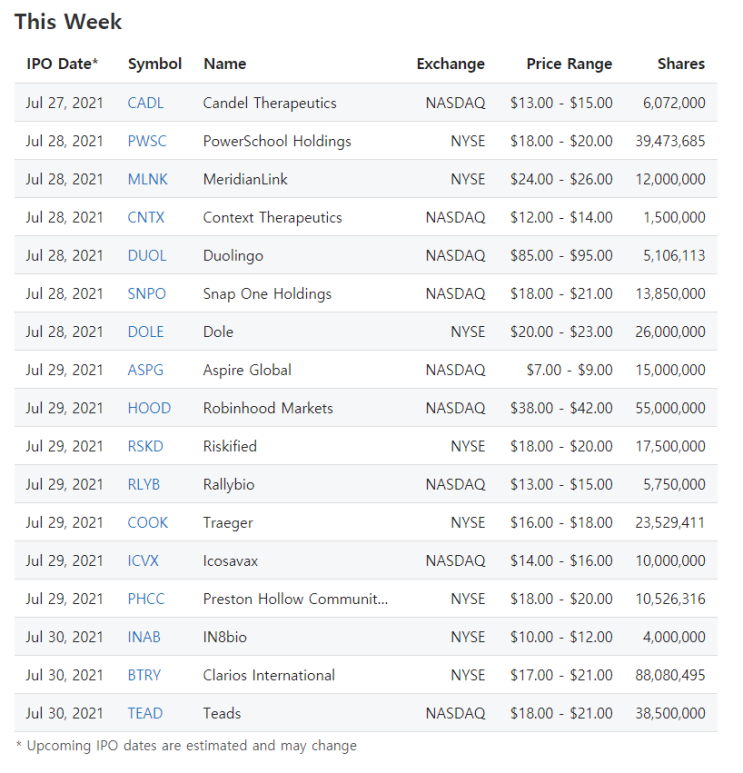This screenshot has width=743, height=773.
Task: Open the SNPO ticker link
Action: [x=146, y=294]
